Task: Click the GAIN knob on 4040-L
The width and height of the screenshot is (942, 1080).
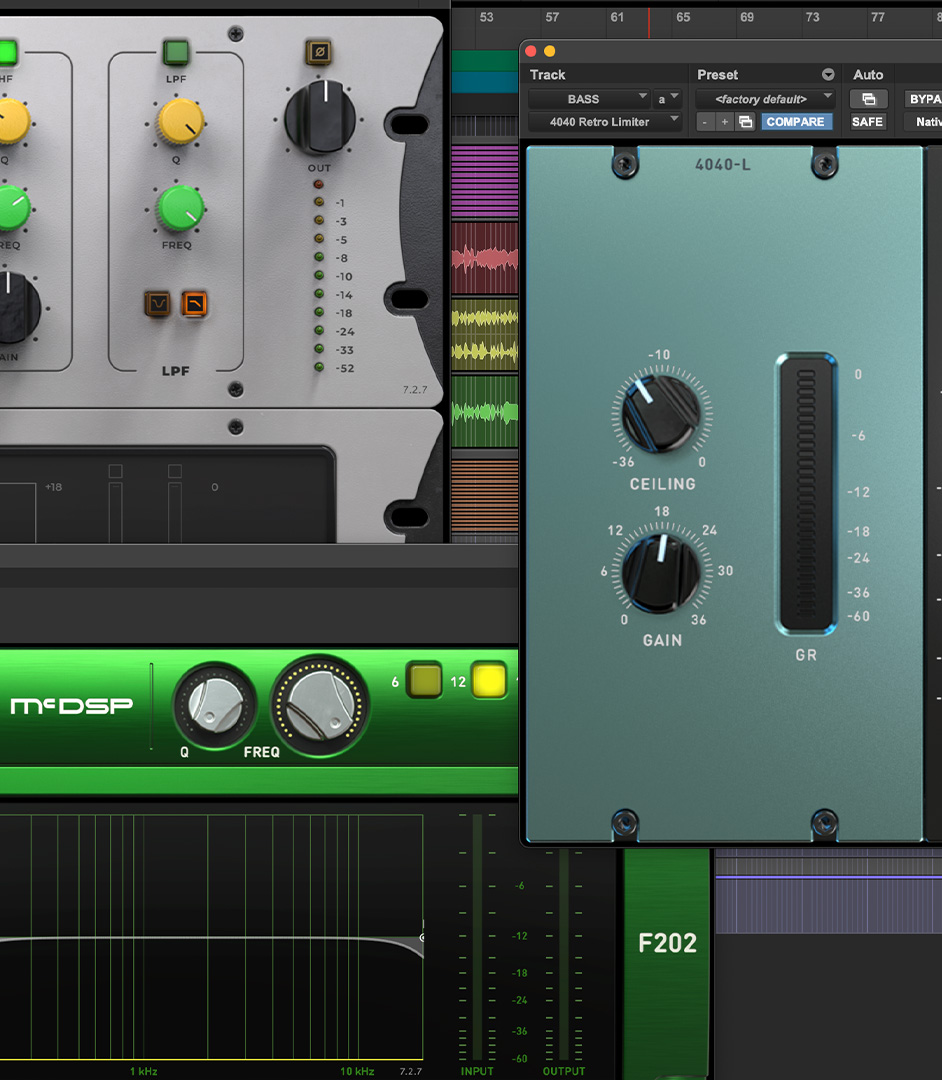Action: 661,573
